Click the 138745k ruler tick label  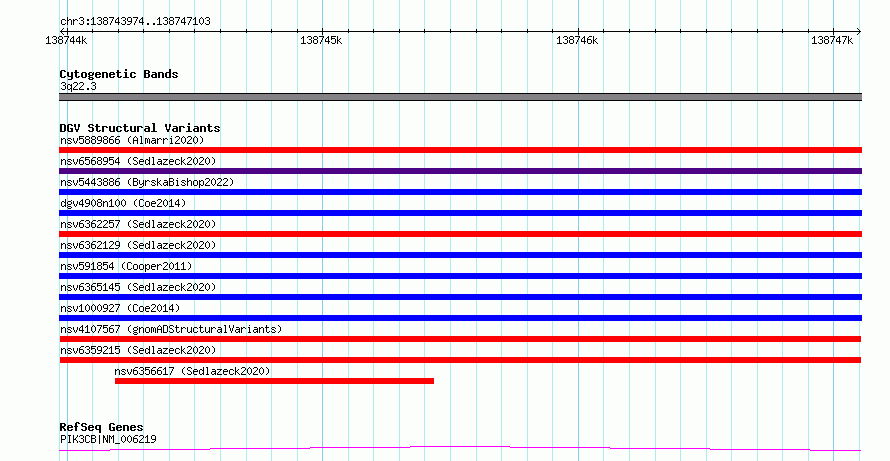(321, 40)
